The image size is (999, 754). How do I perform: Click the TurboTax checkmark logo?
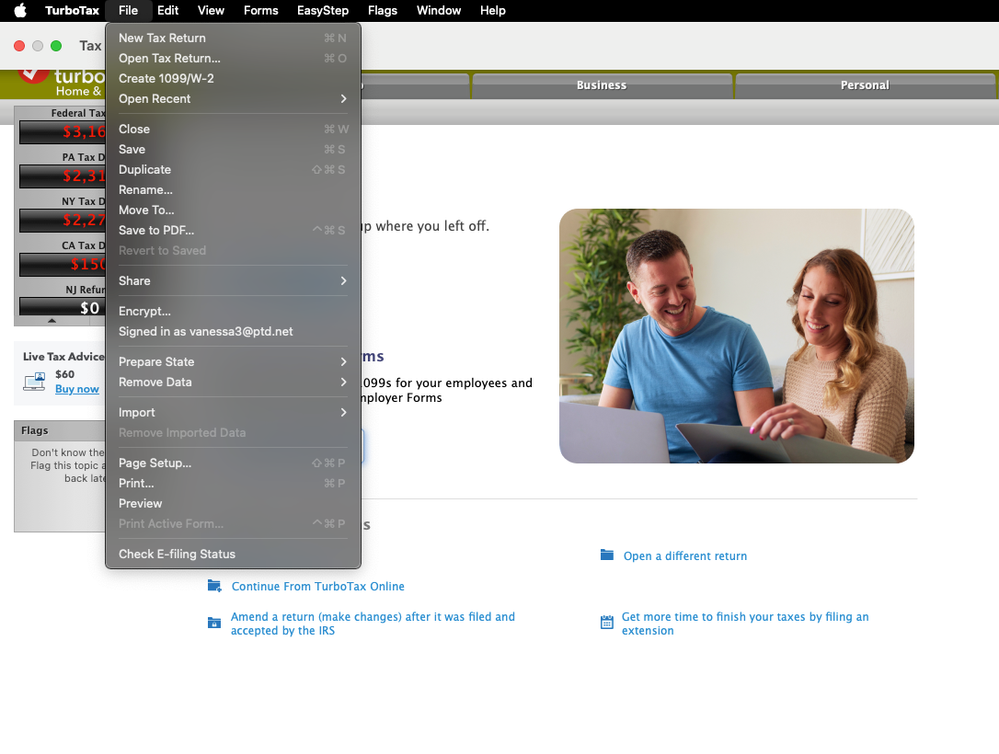click(x=32, y=75)
